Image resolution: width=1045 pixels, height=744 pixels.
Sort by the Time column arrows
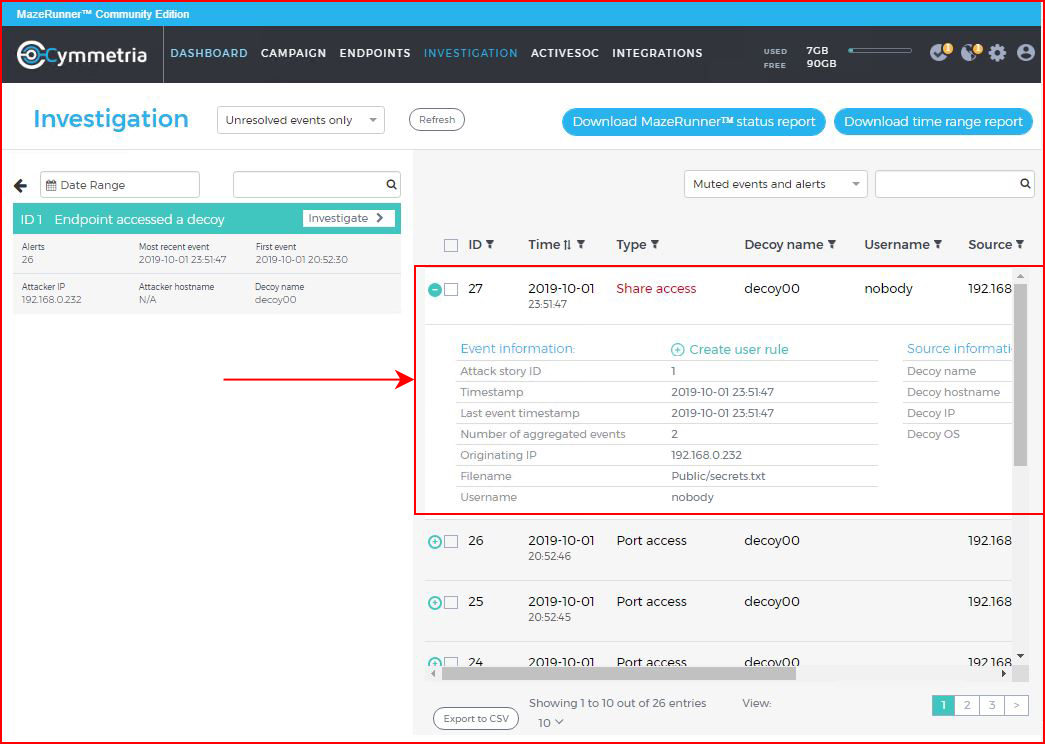[x=567, y=245]
